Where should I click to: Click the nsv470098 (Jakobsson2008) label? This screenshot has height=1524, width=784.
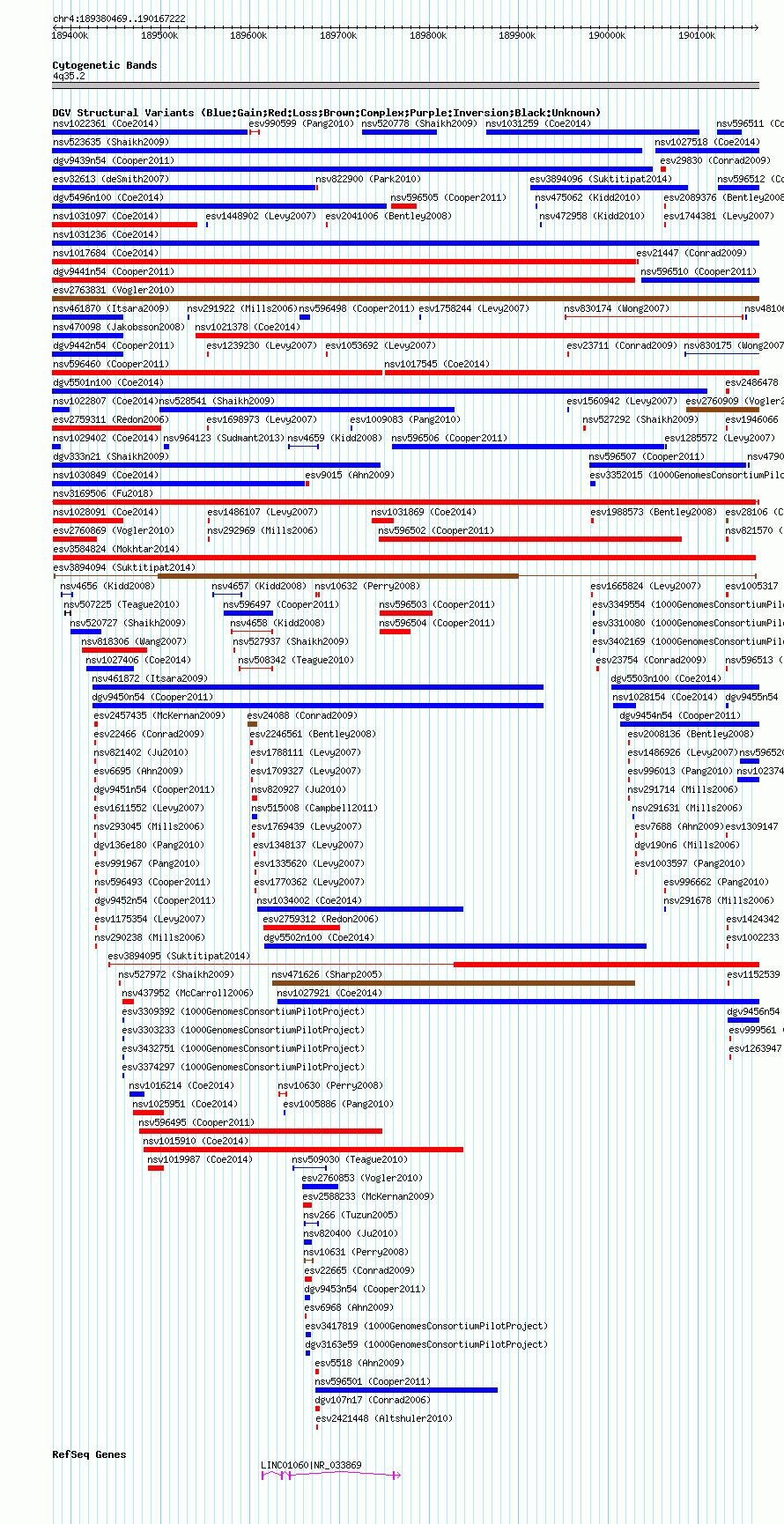pyautogui.click(x=119, y=327)
